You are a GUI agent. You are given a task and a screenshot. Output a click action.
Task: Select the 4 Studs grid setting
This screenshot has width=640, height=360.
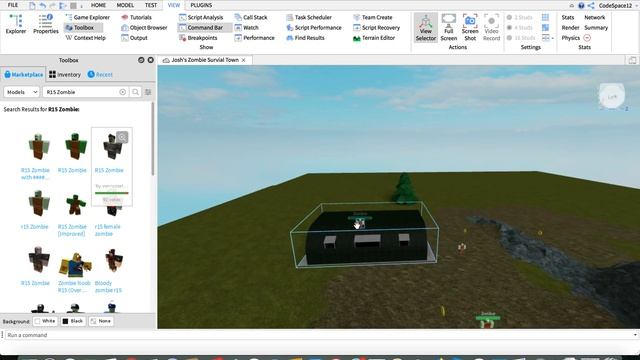pos(520,27)
